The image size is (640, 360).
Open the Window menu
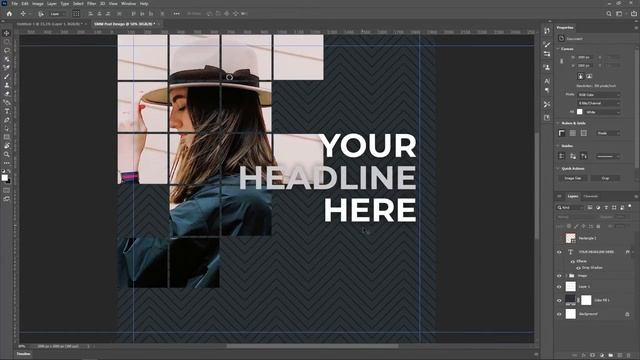click(128, 4)
